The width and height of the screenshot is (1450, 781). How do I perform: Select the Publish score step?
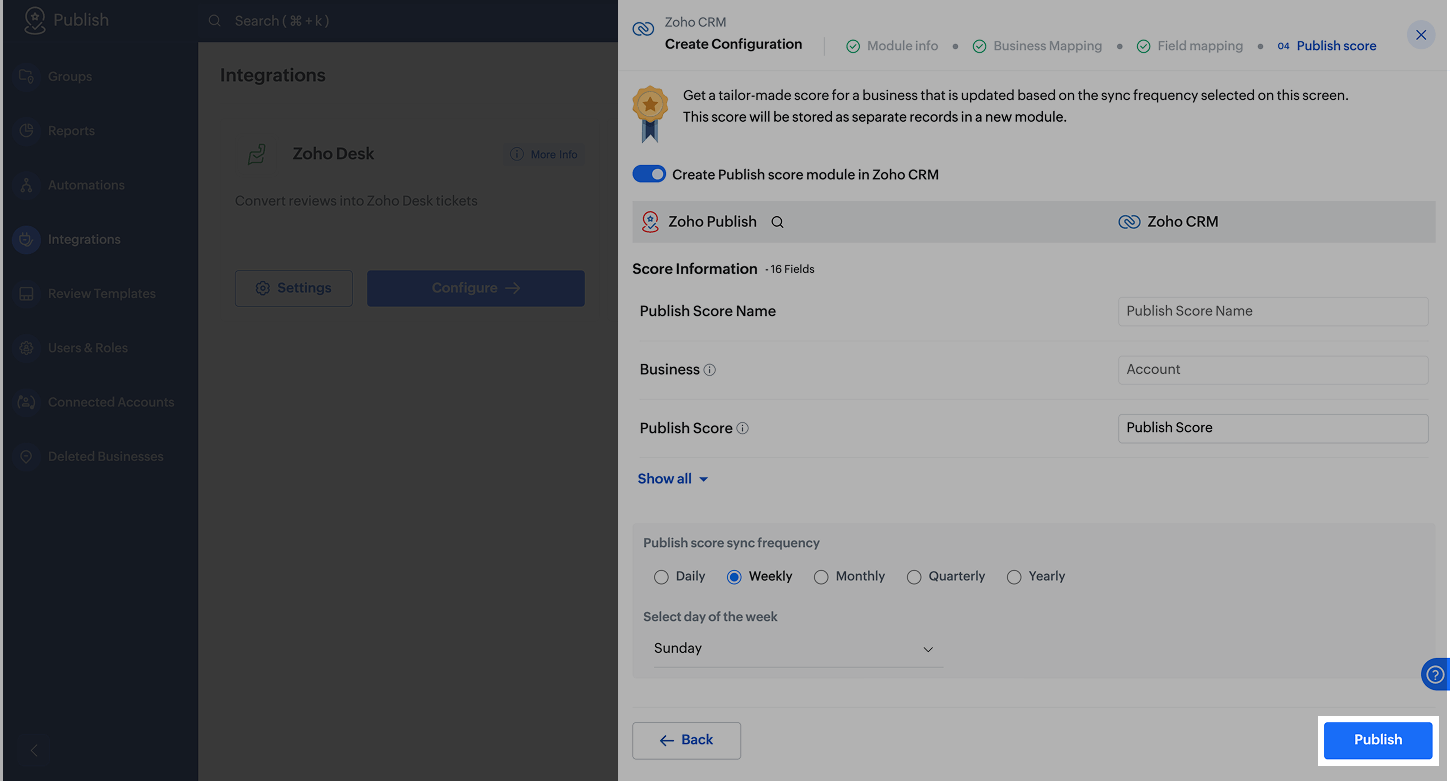tap(1327, 46)
